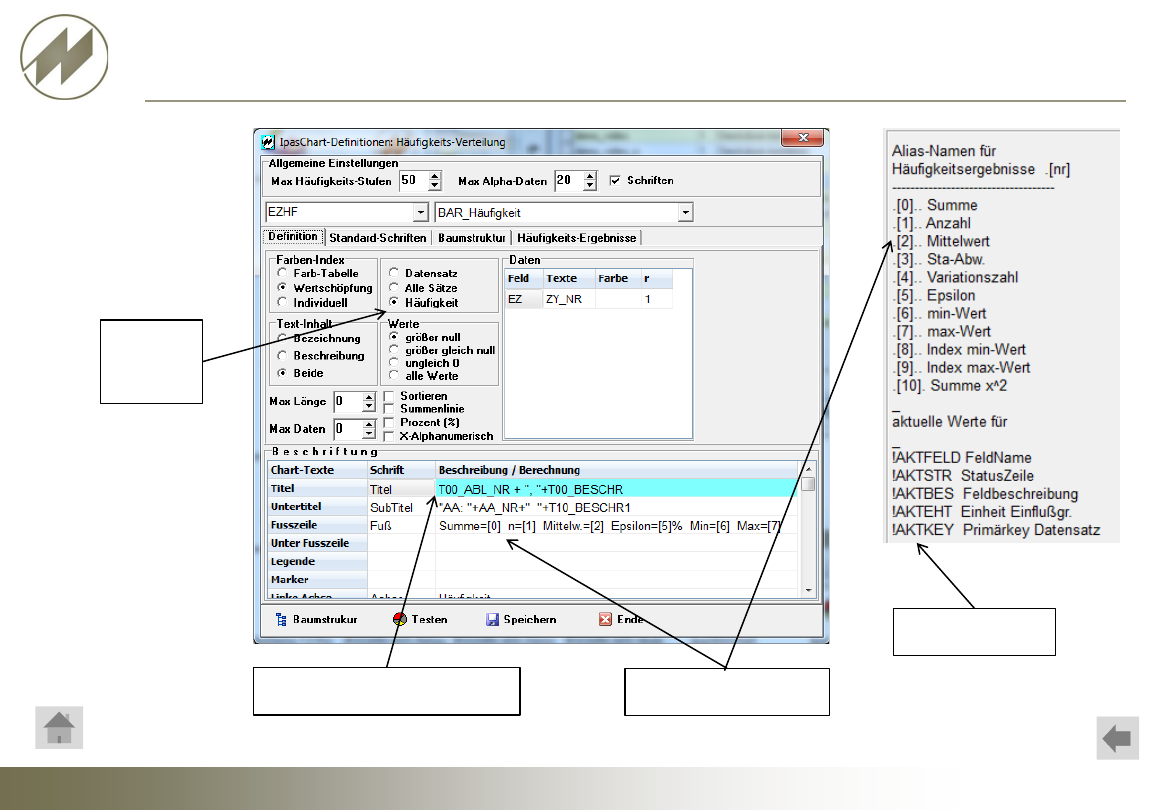The height and width of the screenshot is (810, 1170).
Task: Enable the Summenlinie checkbox
Action: (x=389, y=409)
